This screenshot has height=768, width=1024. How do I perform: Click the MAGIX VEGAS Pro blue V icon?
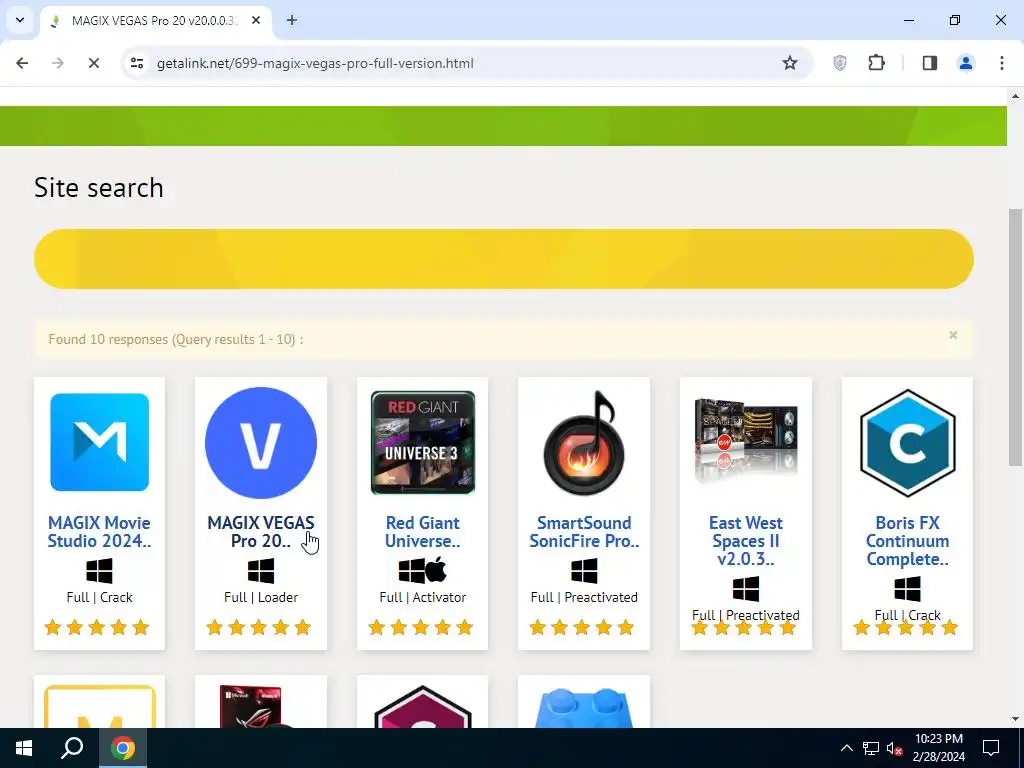(261, 443)
